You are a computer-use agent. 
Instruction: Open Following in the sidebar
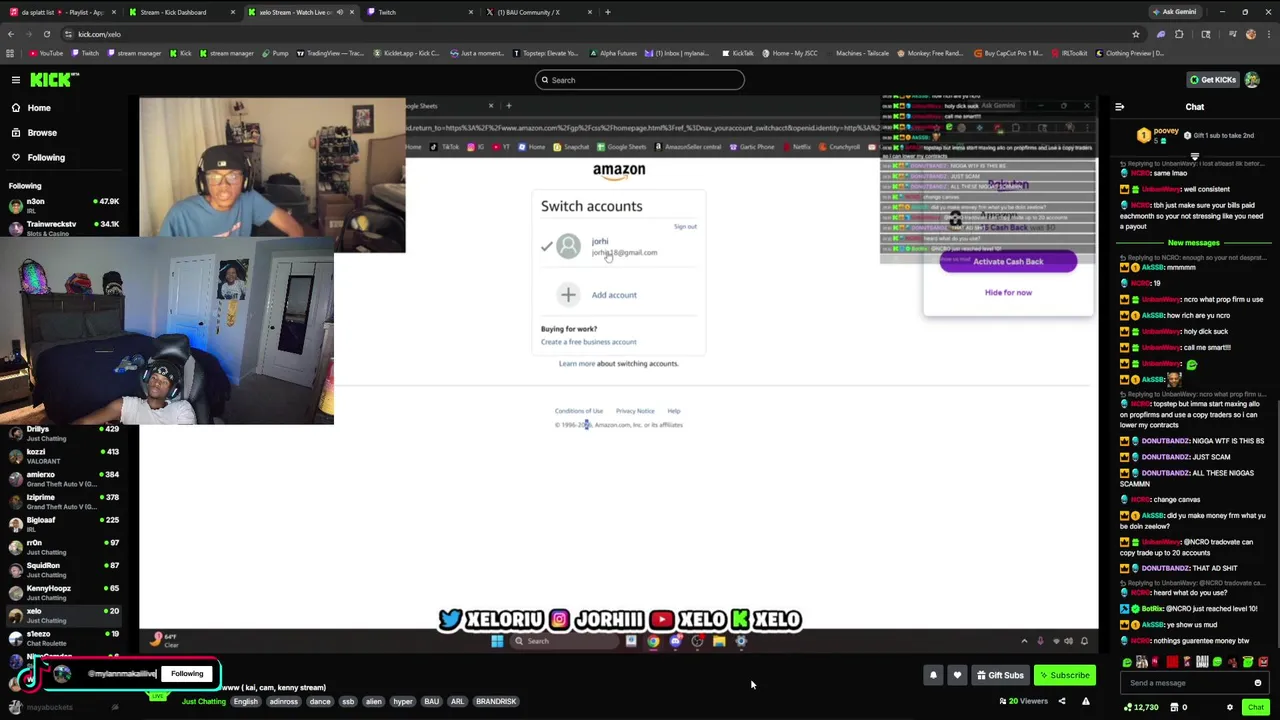[46, 158]
